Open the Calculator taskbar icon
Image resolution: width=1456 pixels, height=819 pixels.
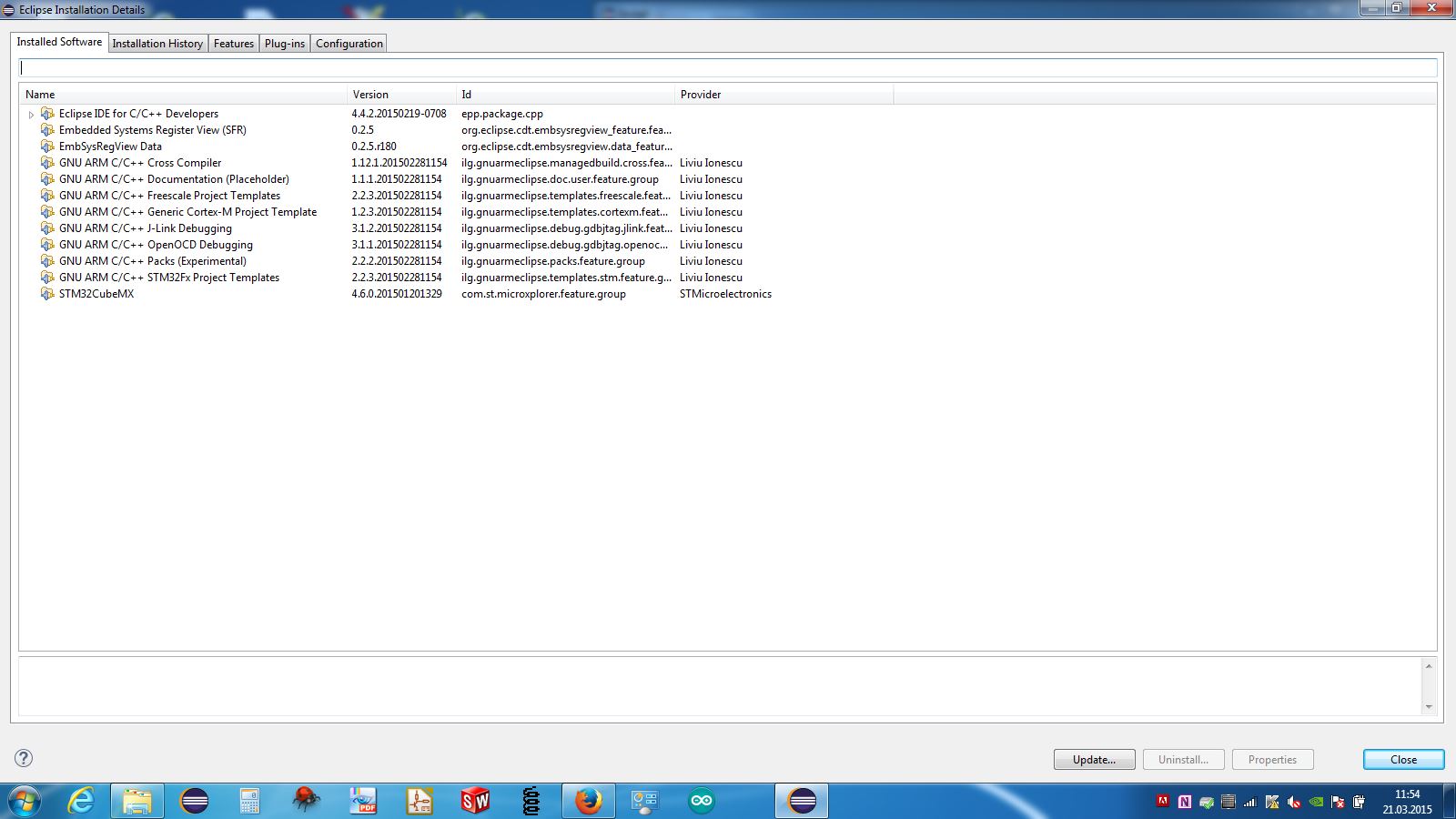click(x=250, y=802)
